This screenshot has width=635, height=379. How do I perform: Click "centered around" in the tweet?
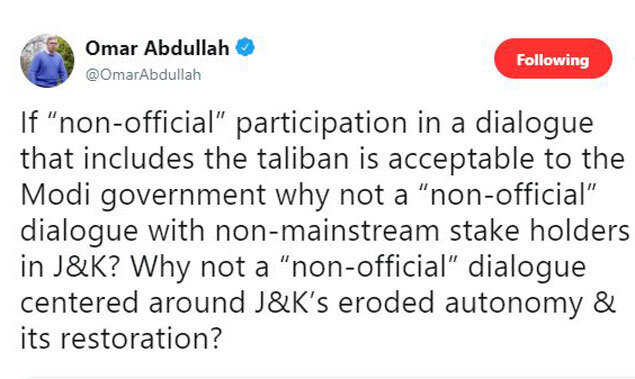(x=133, y=303)
